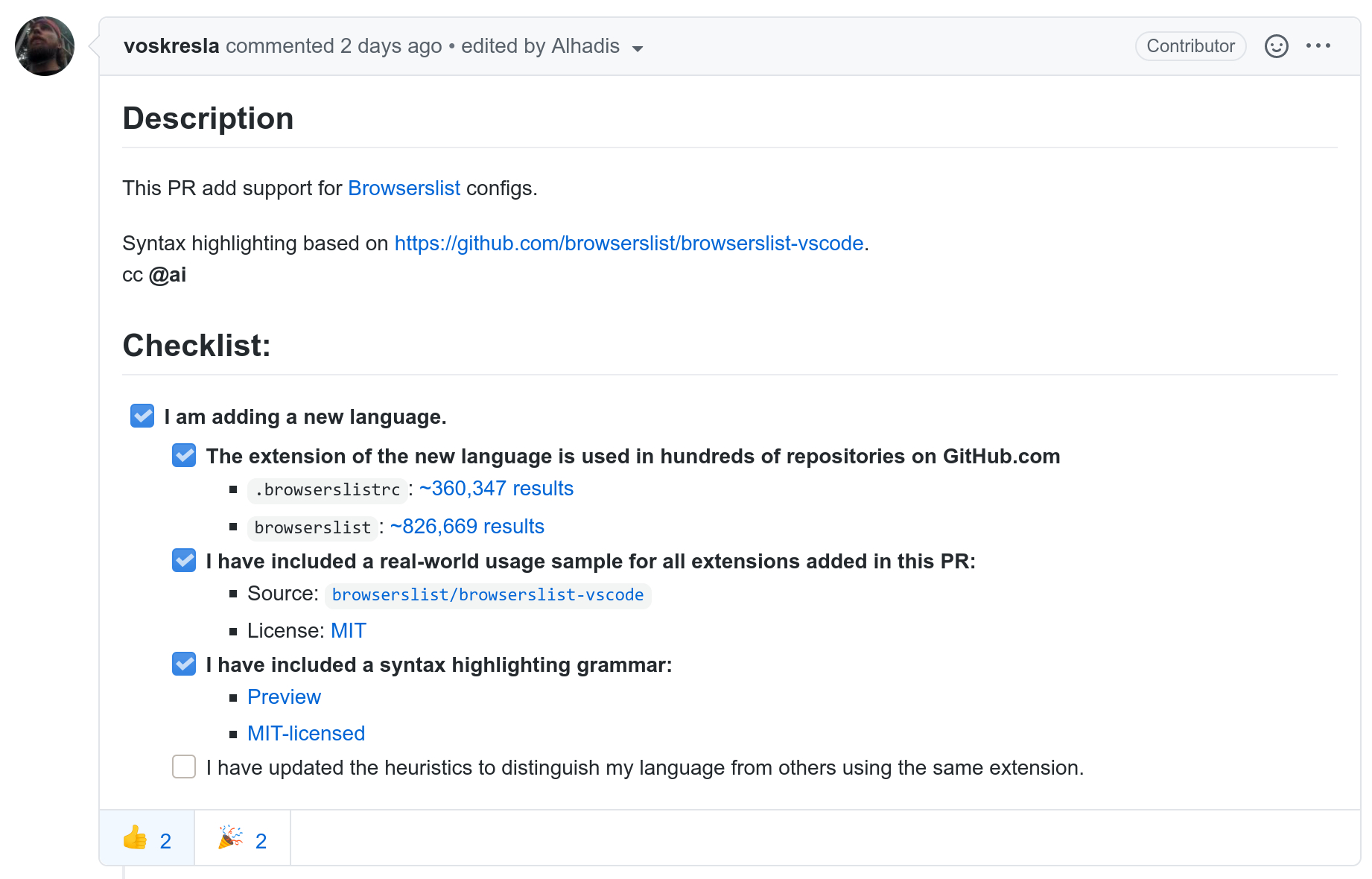Open the MIT-licensed link
This screenshot has width=1372, height=879.
(x=306, y=734)
